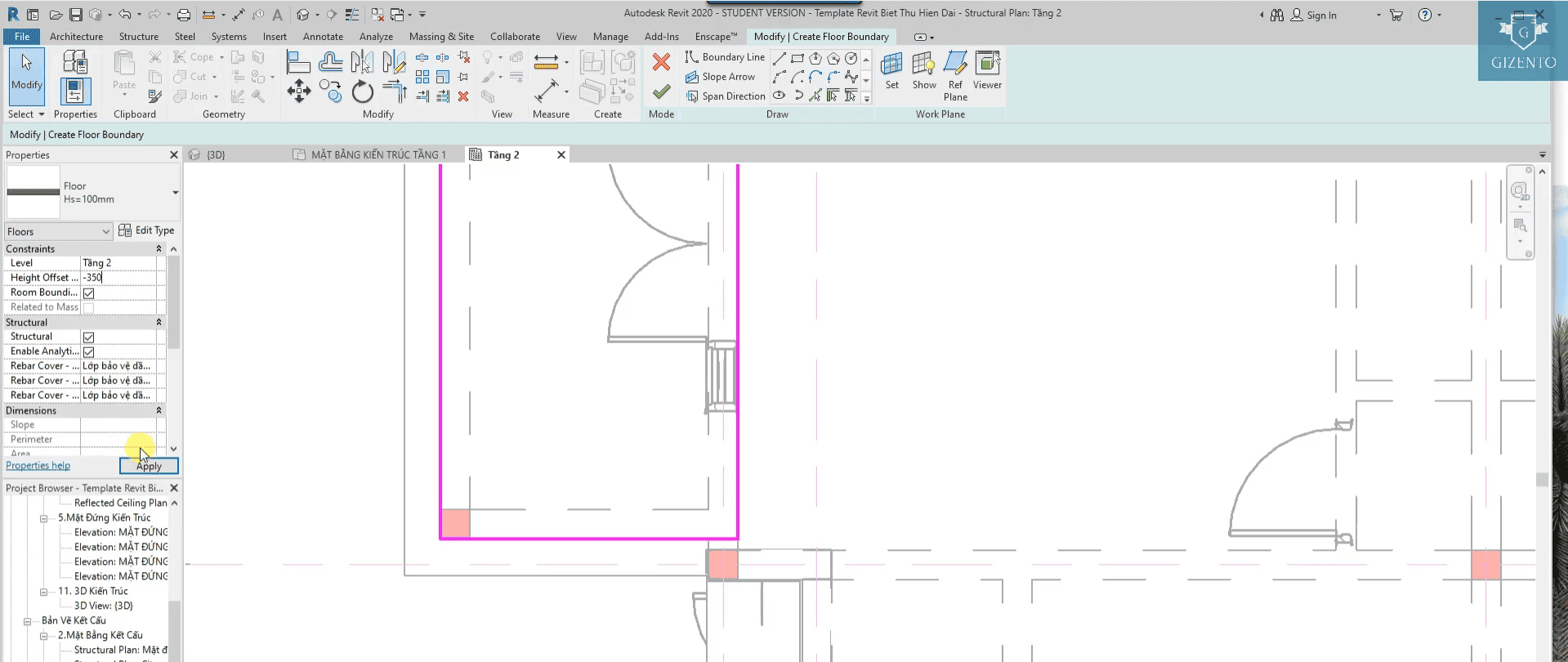Click the Span Direction button
The image size is (1568, 662).
point(725,96)
